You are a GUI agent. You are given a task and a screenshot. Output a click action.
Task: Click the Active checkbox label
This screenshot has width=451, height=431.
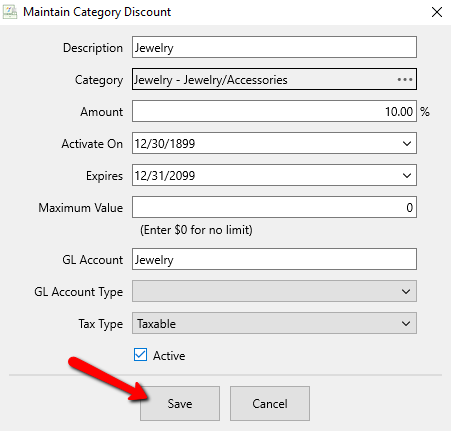pyautogui.click(x=169, y=356)
